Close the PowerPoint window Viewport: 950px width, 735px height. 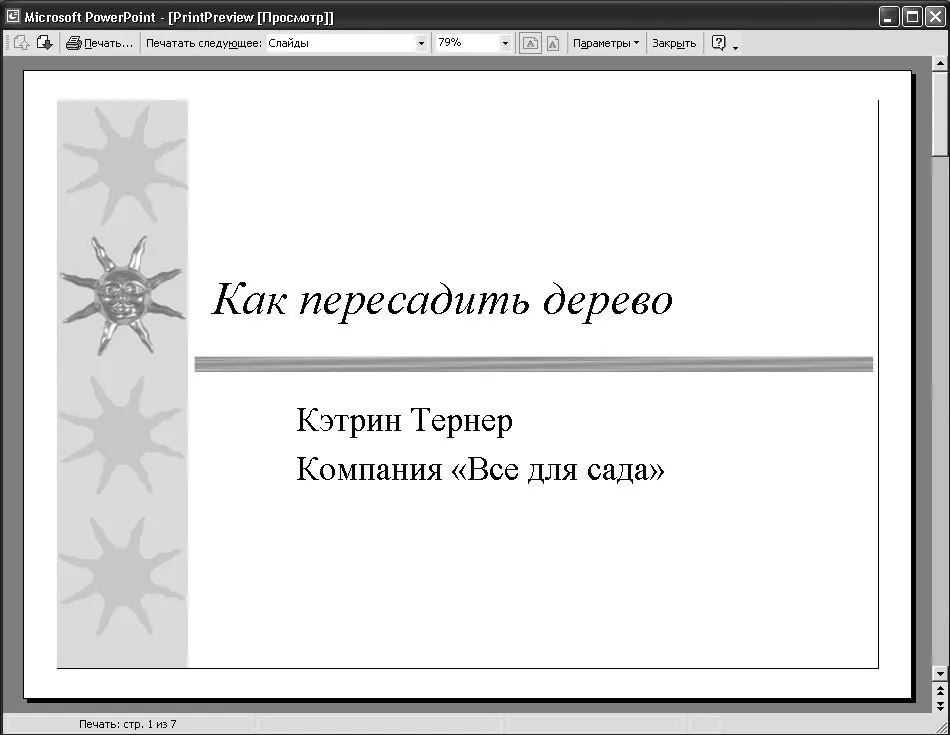pos(935,16)
